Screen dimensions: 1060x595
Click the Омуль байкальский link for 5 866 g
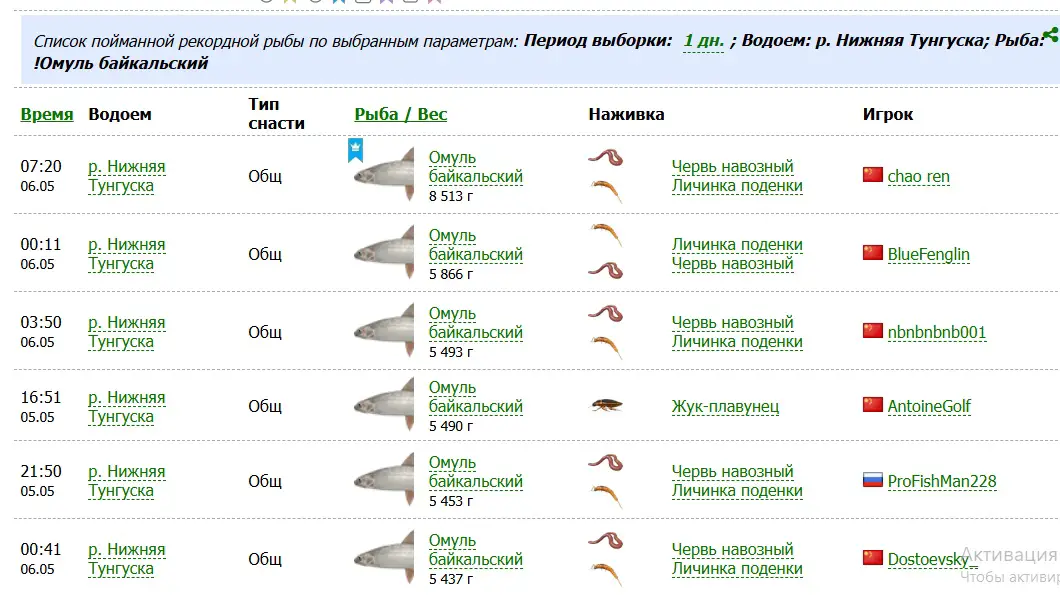click(476, 245)
